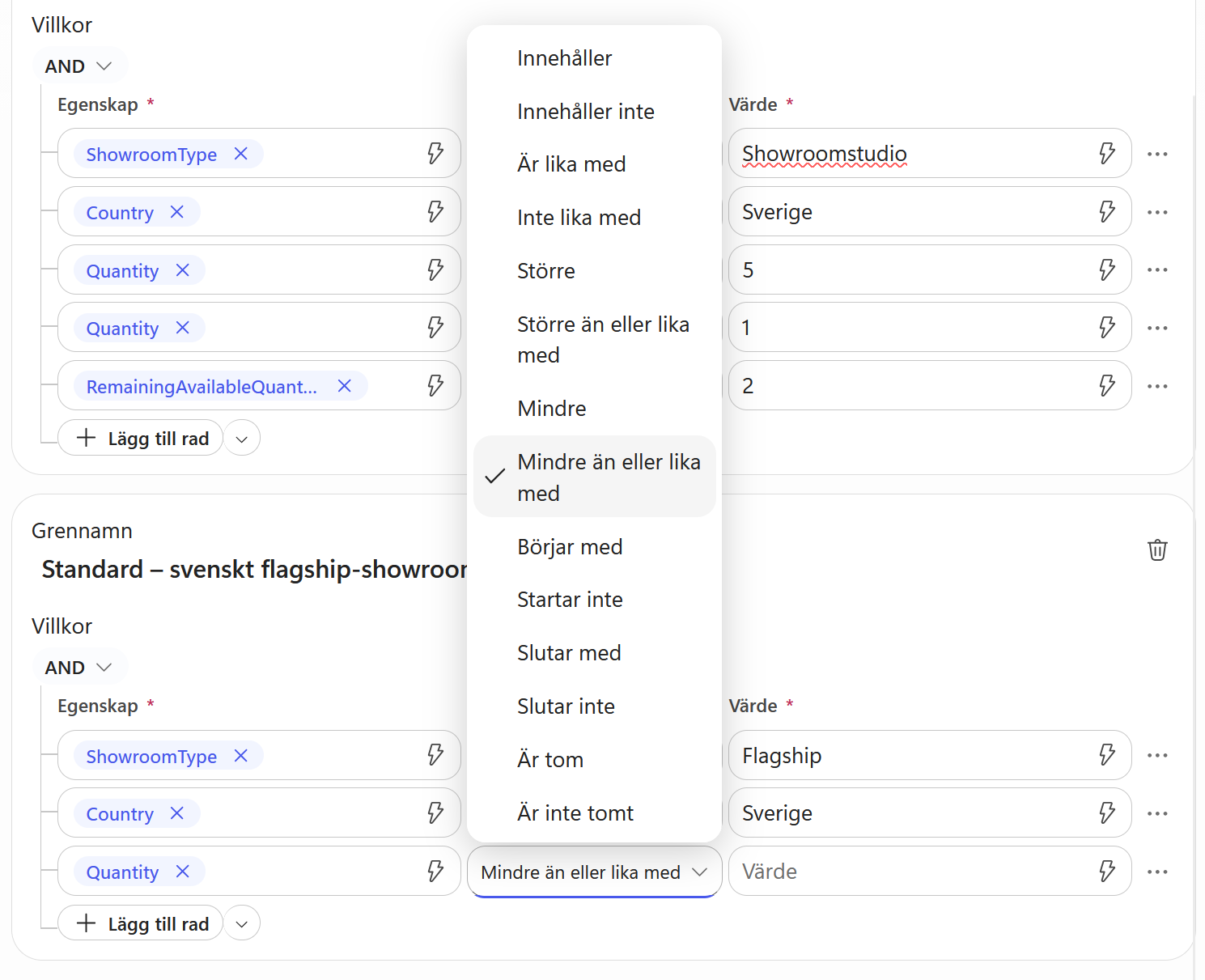The image size is (1205, 980).
Task: Click the lightning icon in the empty Värde field
Action: pyautogui.click(x=1107, y=871)
